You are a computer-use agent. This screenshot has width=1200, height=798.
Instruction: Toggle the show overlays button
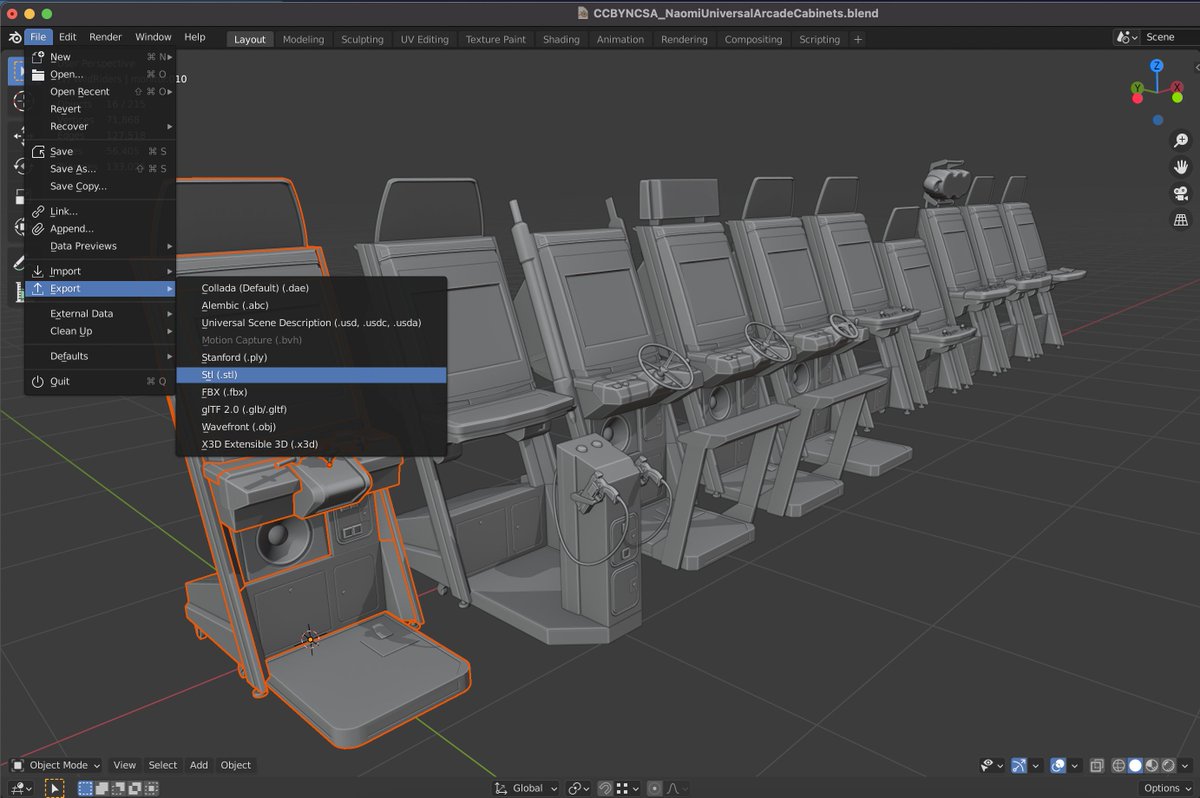click(x=1058, y=765)
